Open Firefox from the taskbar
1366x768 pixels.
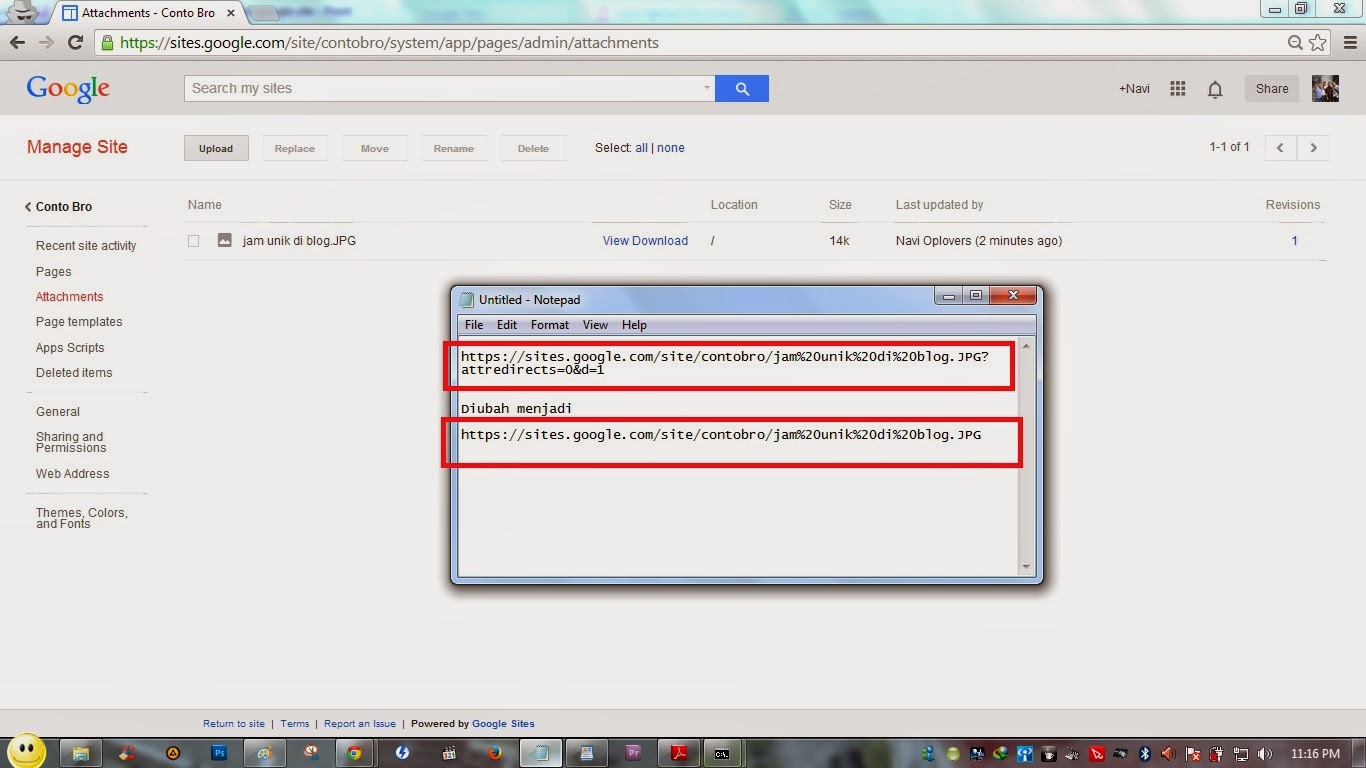click(x=494, y=753)
